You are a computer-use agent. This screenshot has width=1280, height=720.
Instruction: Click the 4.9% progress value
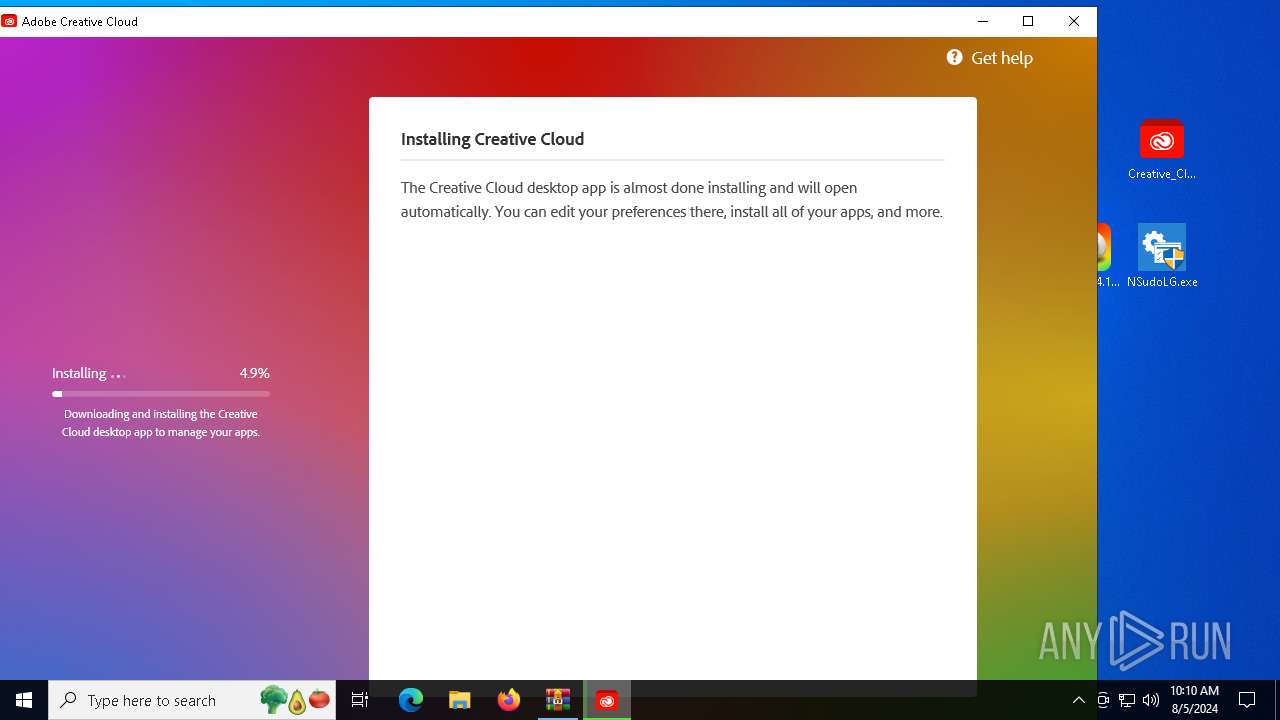pos(254,373)
